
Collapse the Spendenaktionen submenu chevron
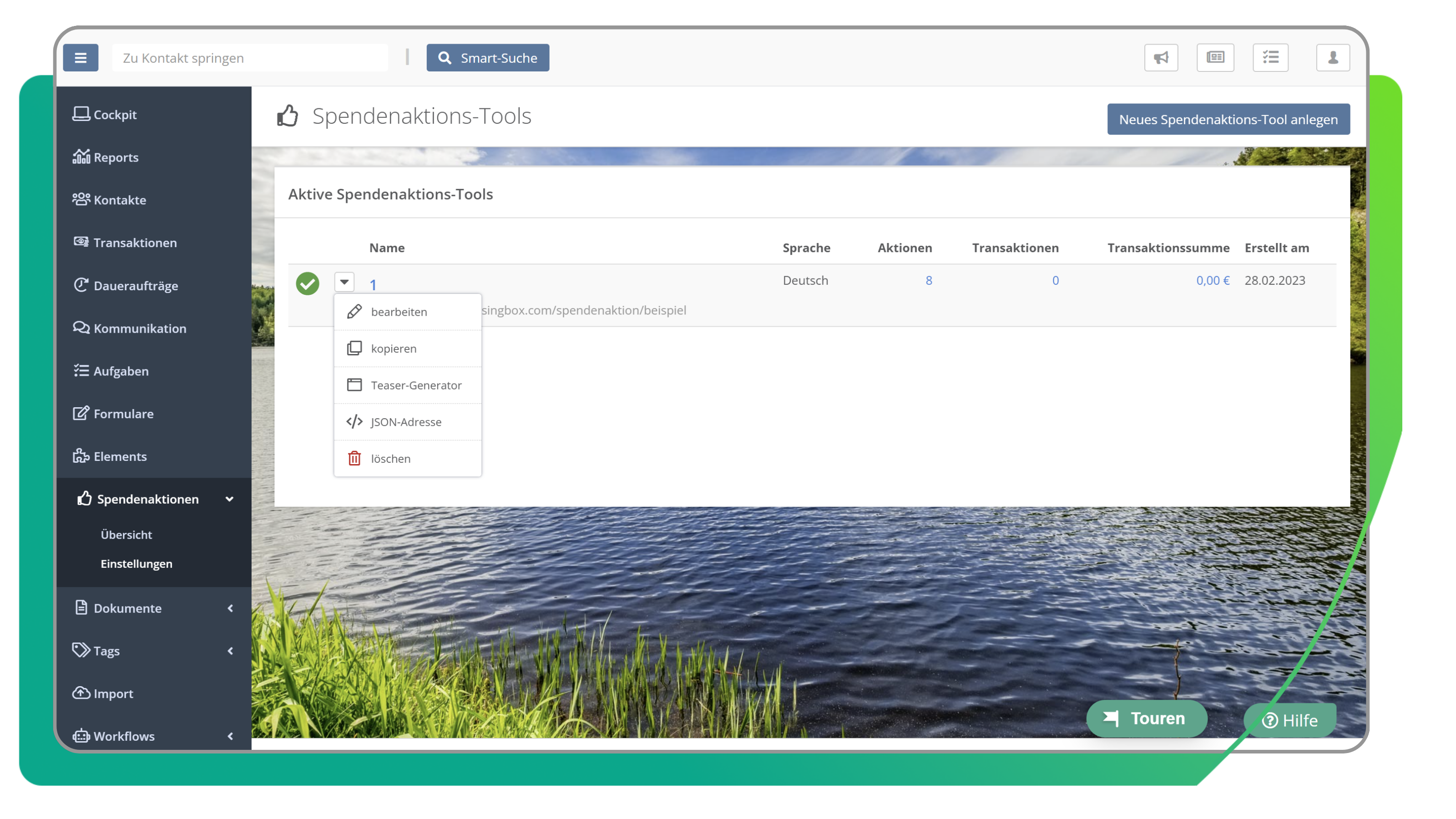coord(229,499)
